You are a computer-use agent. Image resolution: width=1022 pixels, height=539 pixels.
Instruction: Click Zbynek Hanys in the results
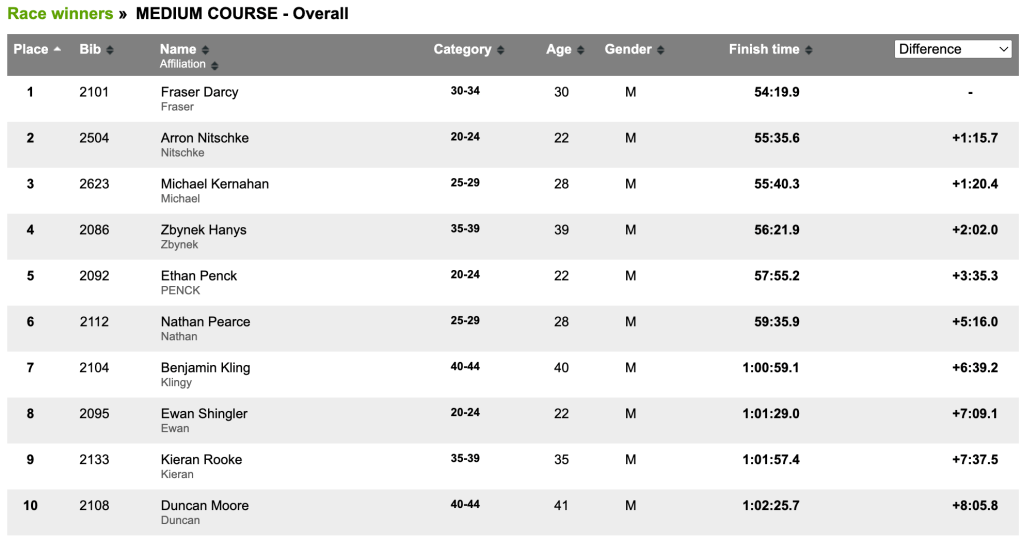click(204, 230)
